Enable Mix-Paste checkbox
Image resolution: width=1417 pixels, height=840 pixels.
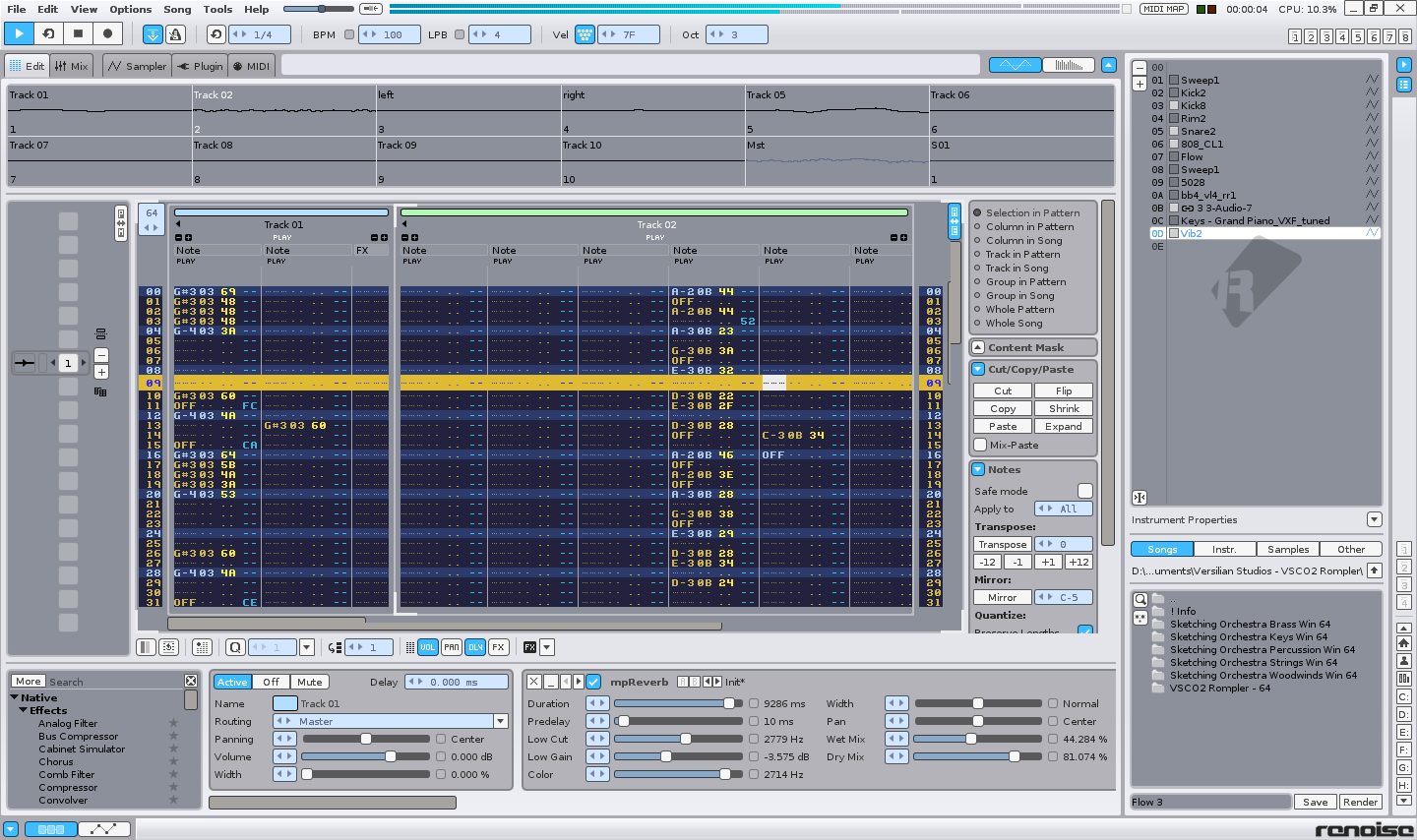pyautogui.click(x=980, y=445)
